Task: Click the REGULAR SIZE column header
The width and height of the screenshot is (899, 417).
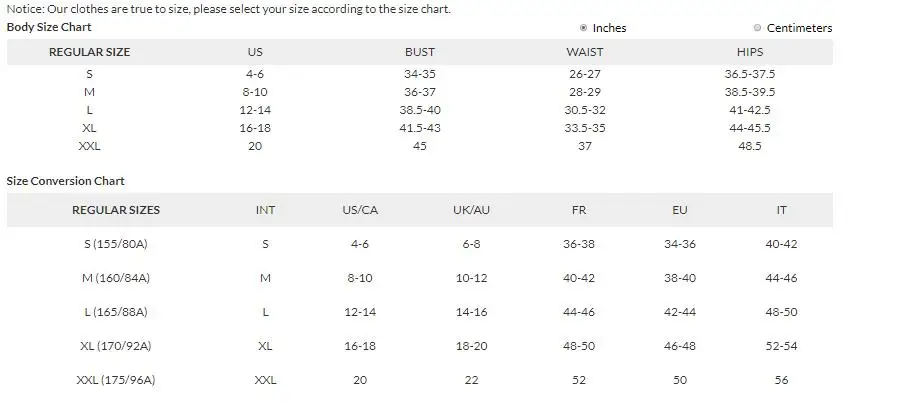Action: [x=89, y=52]
